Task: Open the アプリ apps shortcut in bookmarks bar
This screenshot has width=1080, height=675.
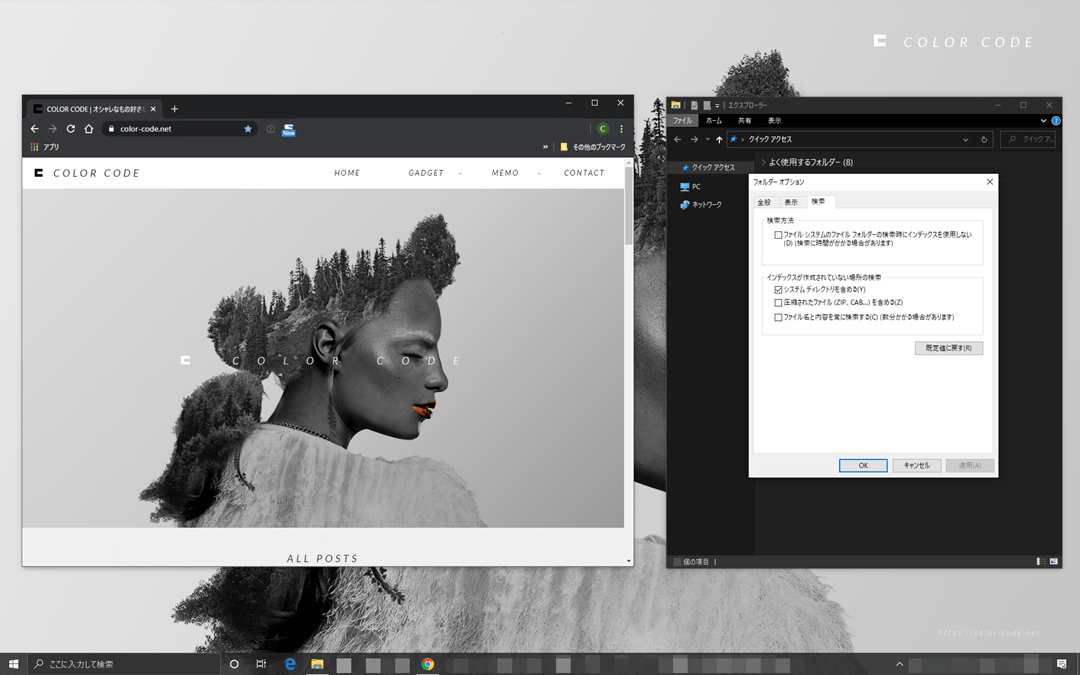Action: coord(45,147)
